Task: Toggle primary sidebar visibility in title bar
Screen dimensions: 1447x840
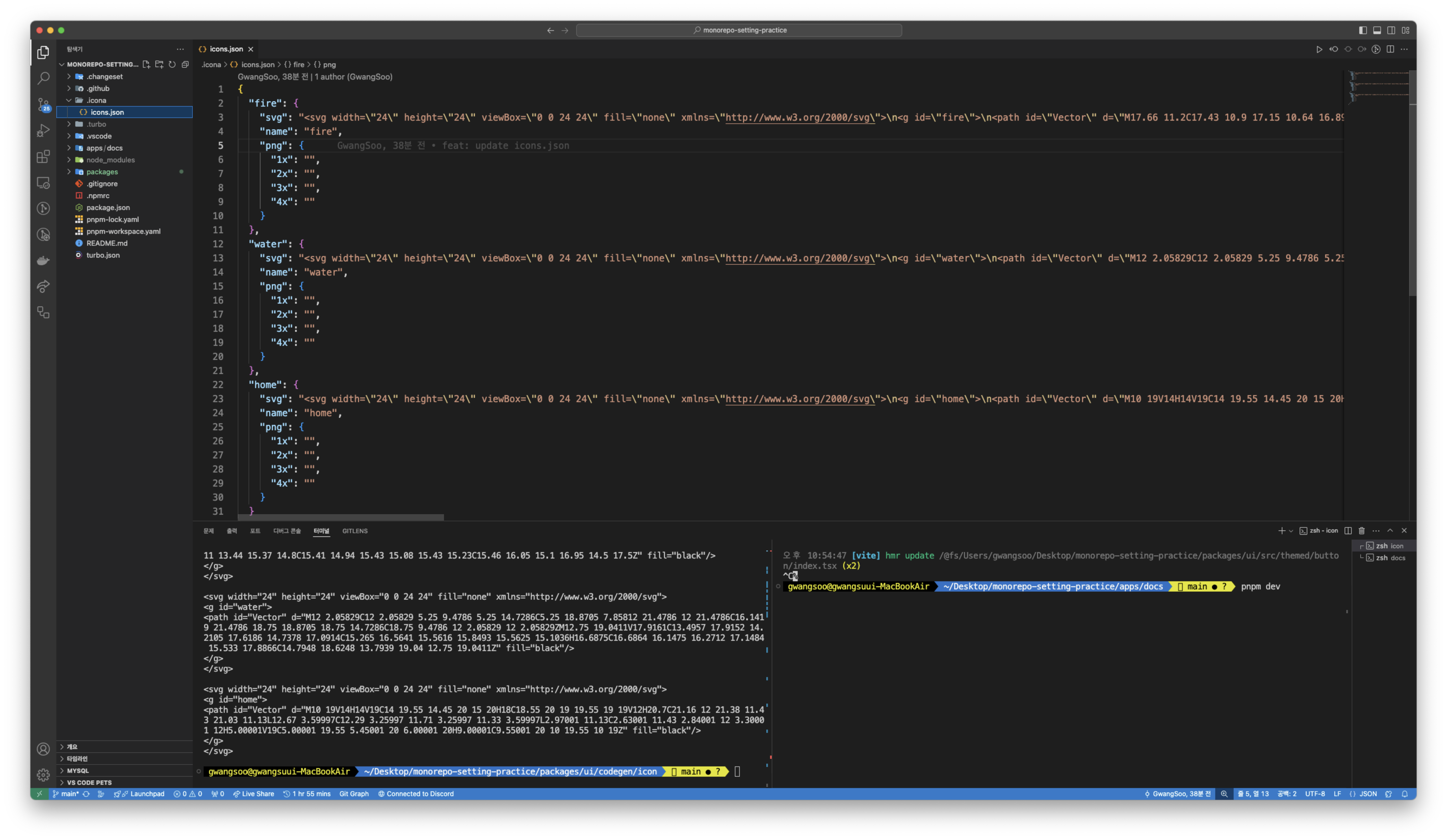Action: point(1363,30)
